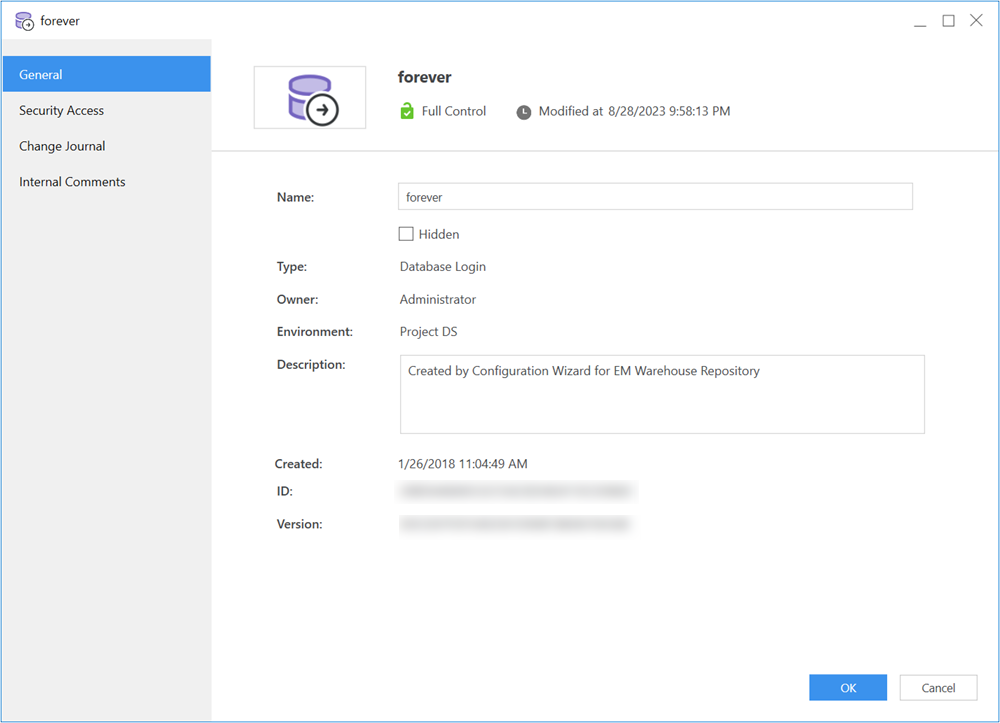Minimize the forever properties window
Screen dimensions: 1000x723
click(x=920, y=21)
